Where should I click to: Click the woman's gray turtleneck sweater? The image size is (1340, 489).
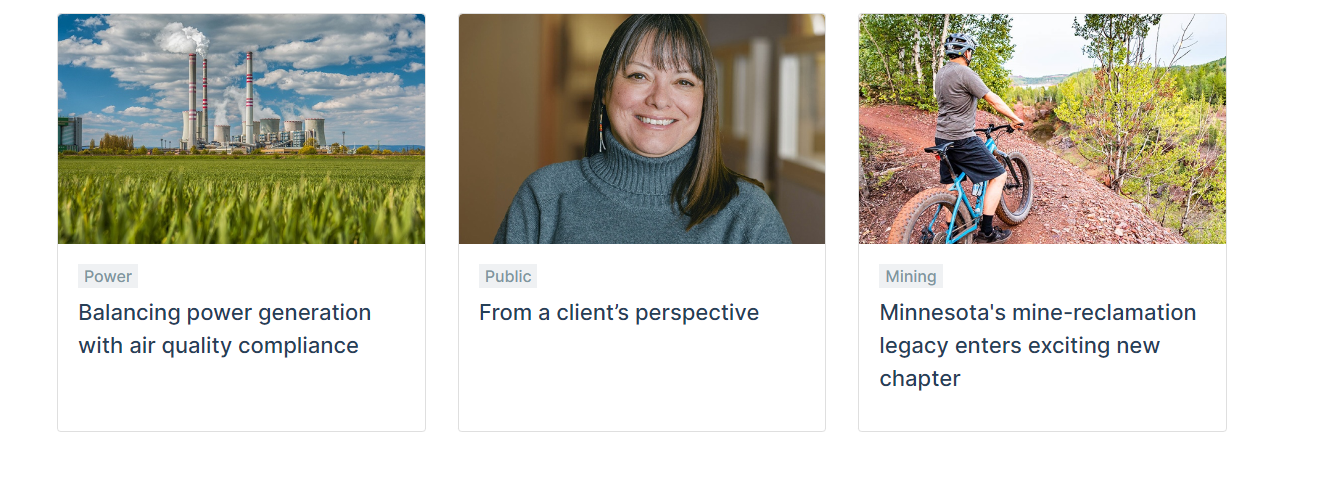(x=640, y=205)
